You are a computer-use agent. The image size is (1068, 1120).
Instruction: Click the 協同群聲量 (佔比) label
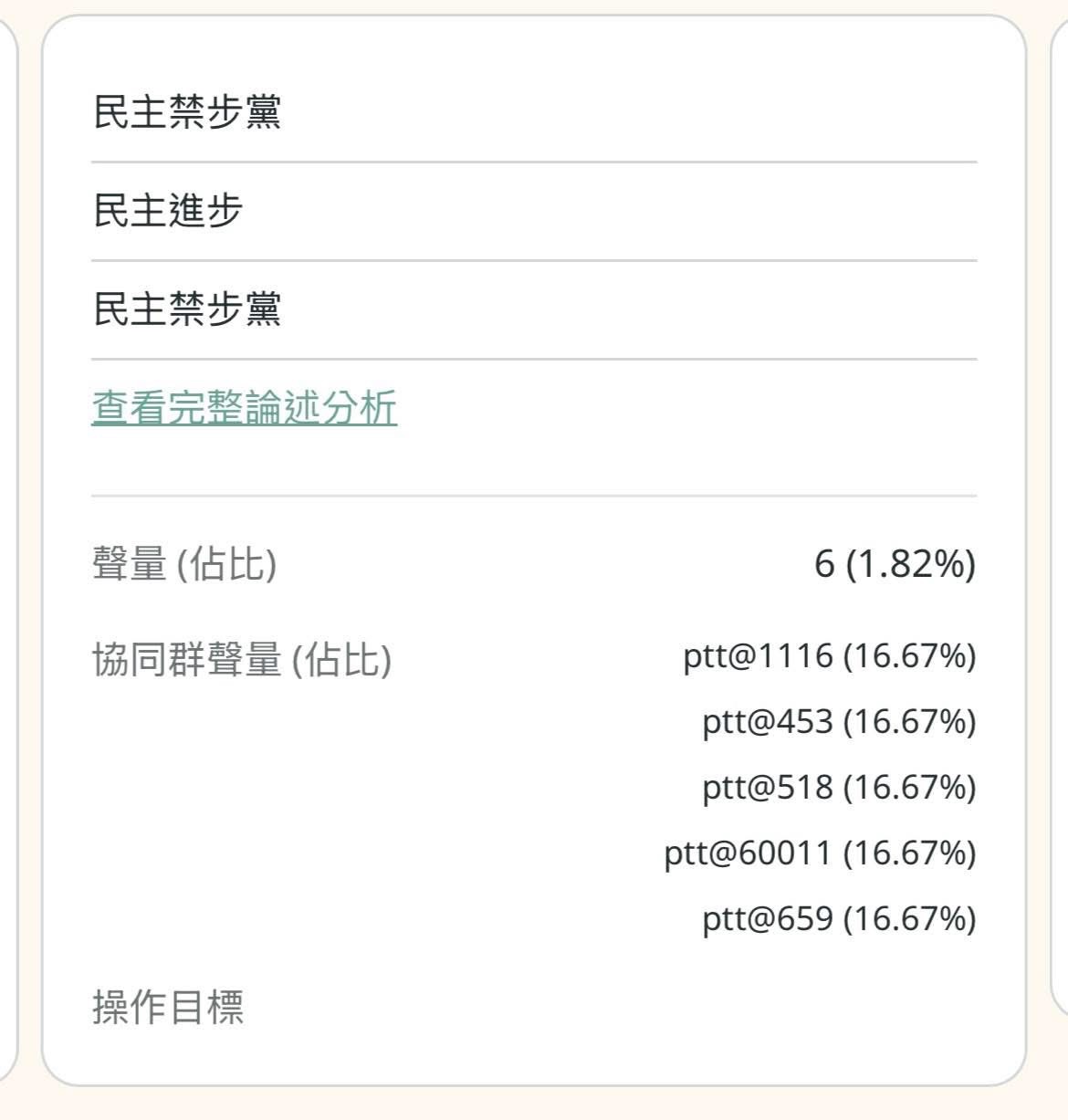[x=242, y=659]
